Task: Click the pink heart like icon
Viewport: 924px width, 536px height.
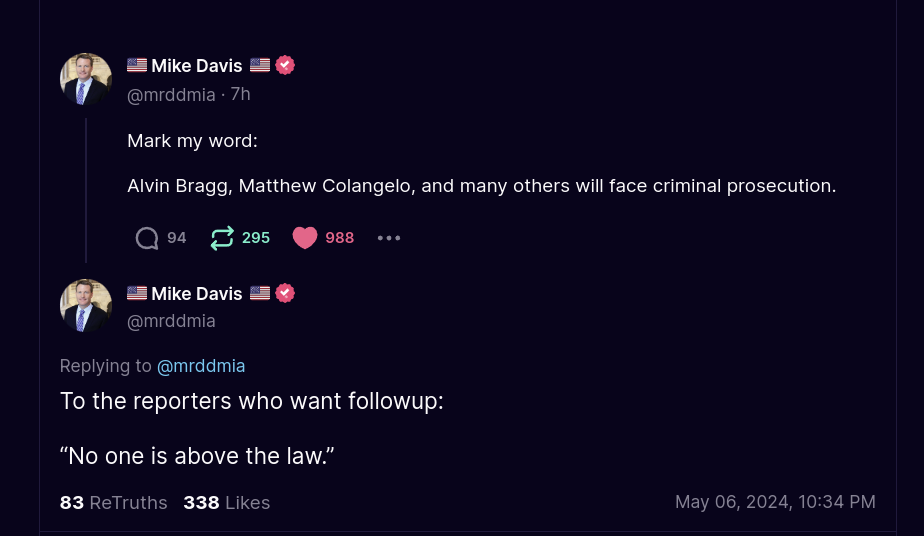Action: (x=305, y=238)
